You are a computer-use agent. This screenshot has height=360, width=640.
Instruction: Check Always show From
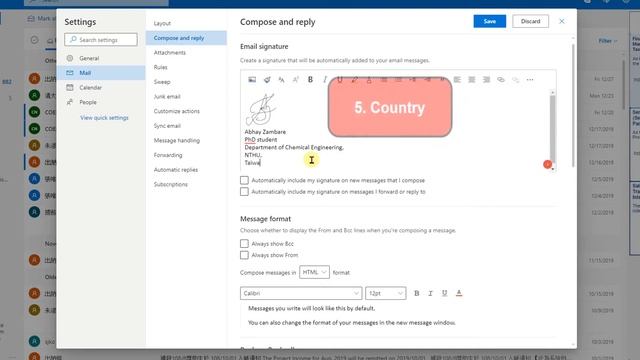(x=244, y=255)
